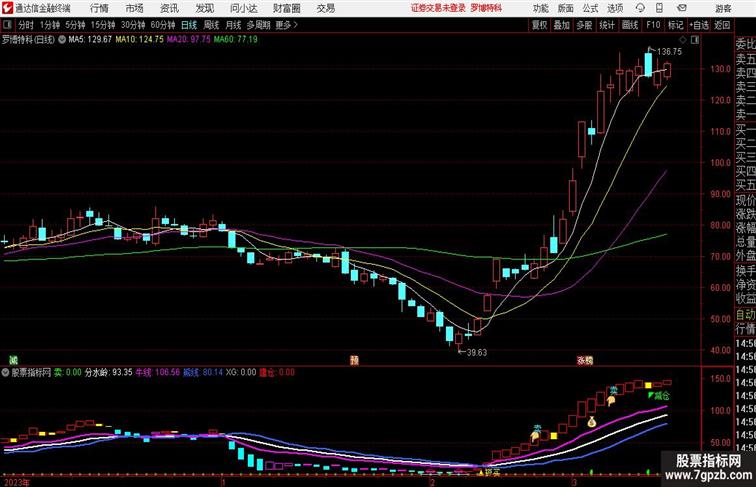
Task: Open MA indicator settings gear icon
Action: (x=62, y=40)
